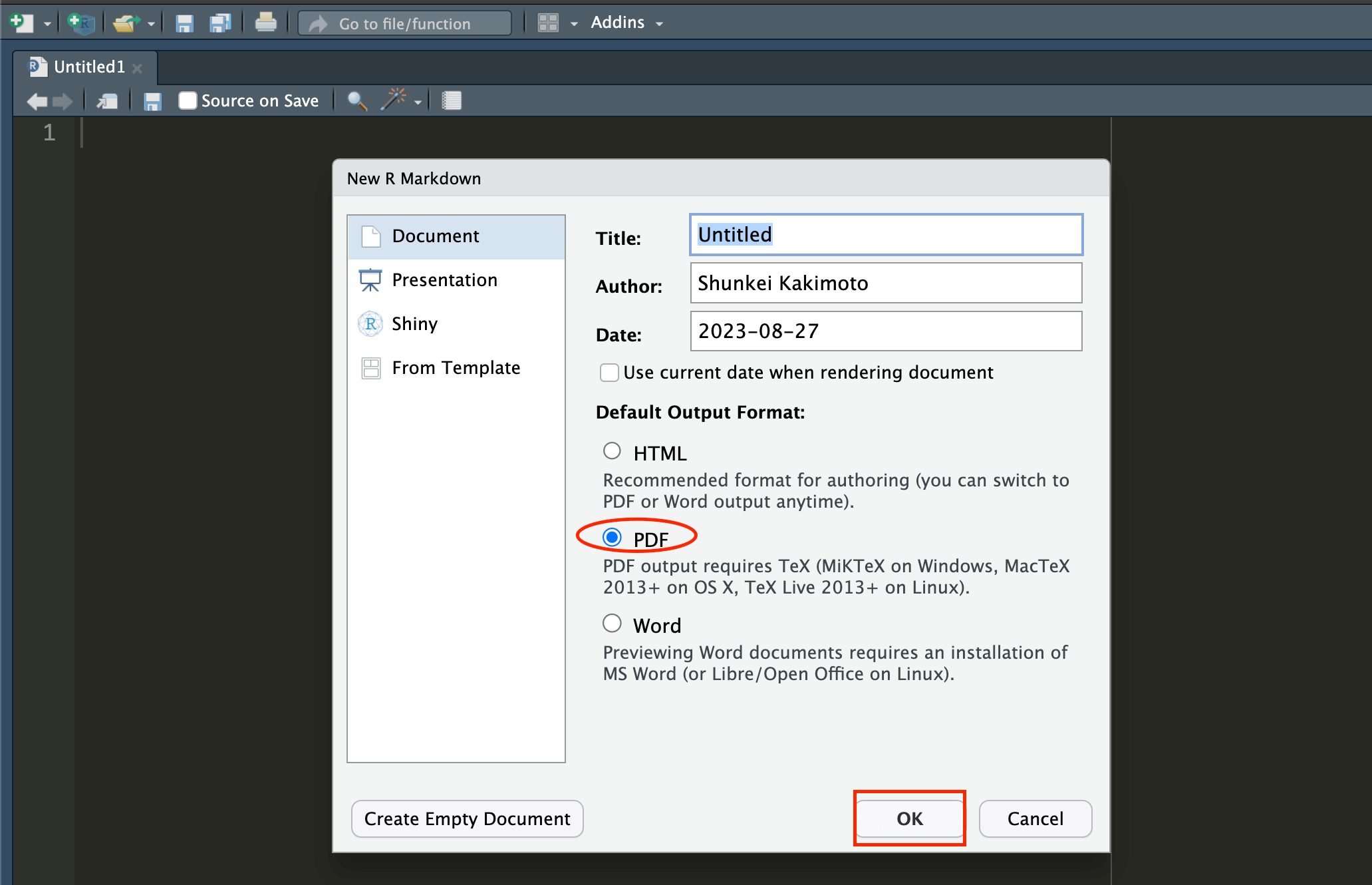Click into the Author text field
The image size is (1372, 885).
886,283
